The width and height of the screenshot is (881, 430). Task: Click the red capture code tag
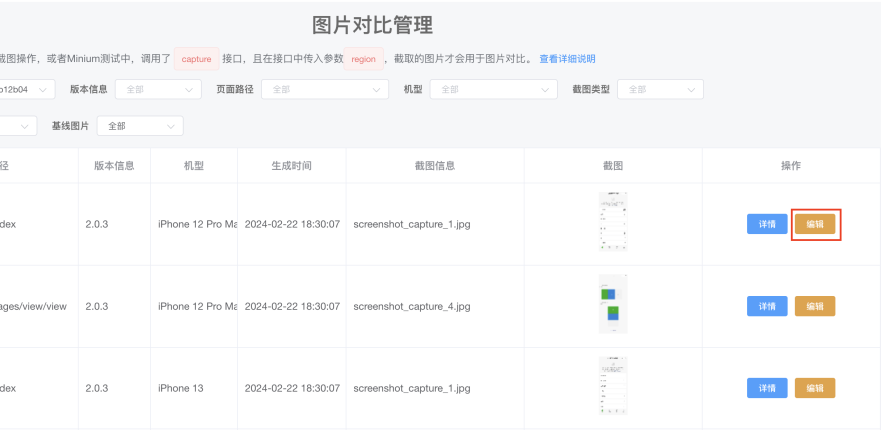(197, 59)
